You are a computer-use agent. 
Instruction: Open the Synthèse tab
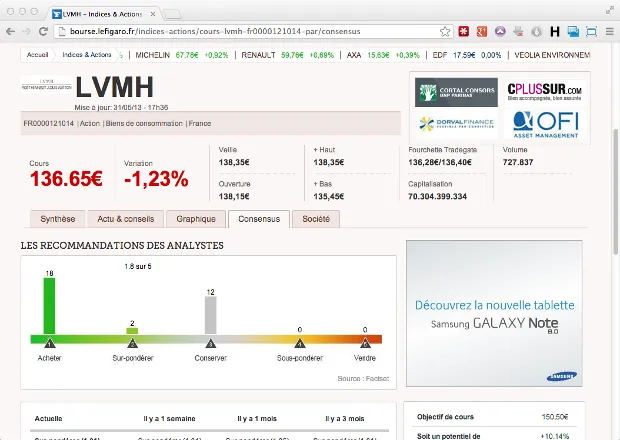point(58,219)
